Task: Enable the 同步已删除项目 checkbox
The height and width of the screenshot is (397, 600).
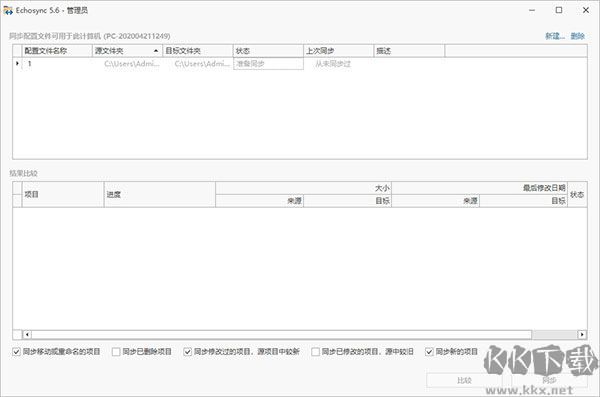Action: click(x=116, y=351)
